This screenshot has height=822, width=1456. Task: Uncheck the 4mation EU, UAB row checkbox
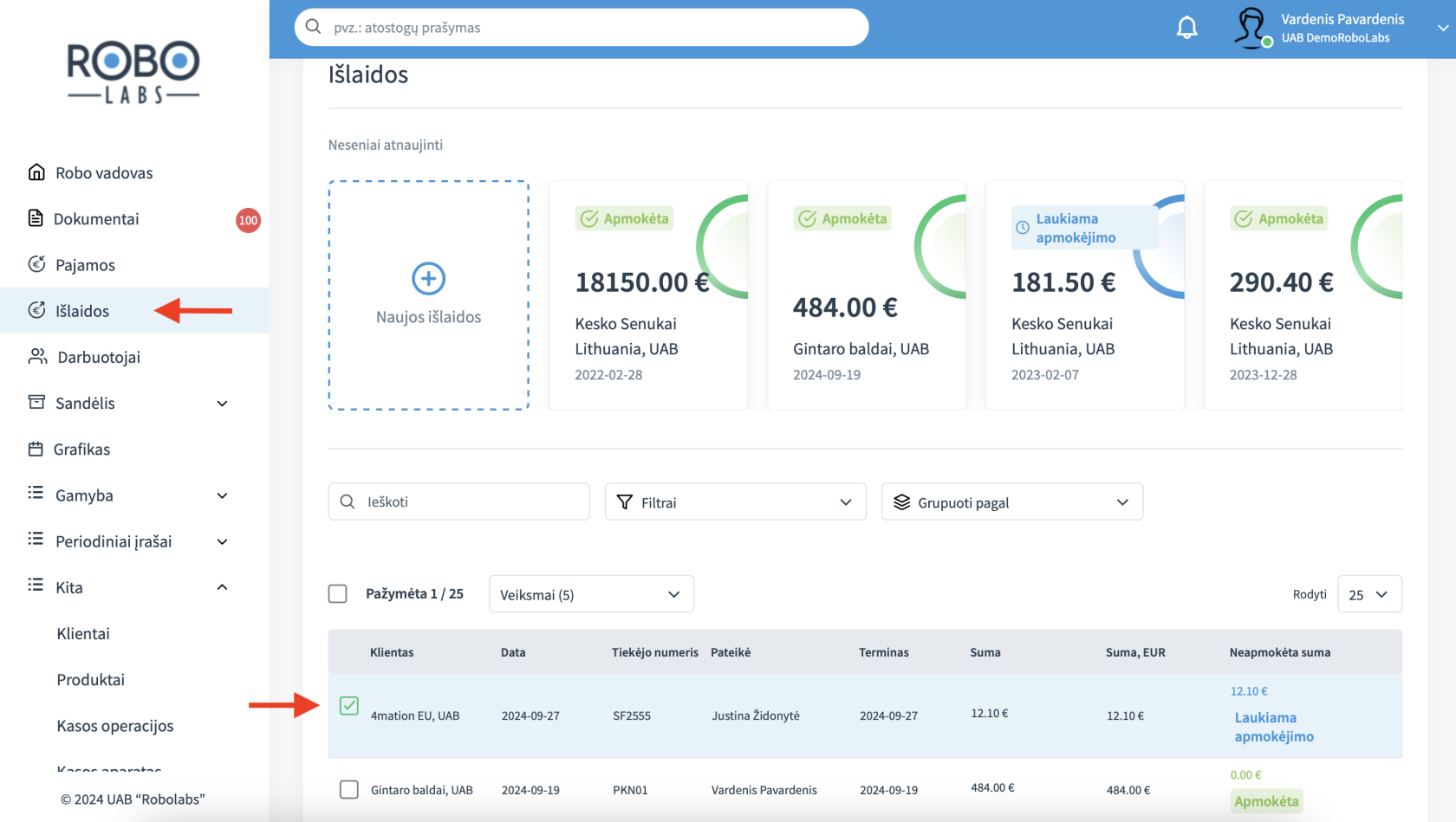[x=349, y=706]
